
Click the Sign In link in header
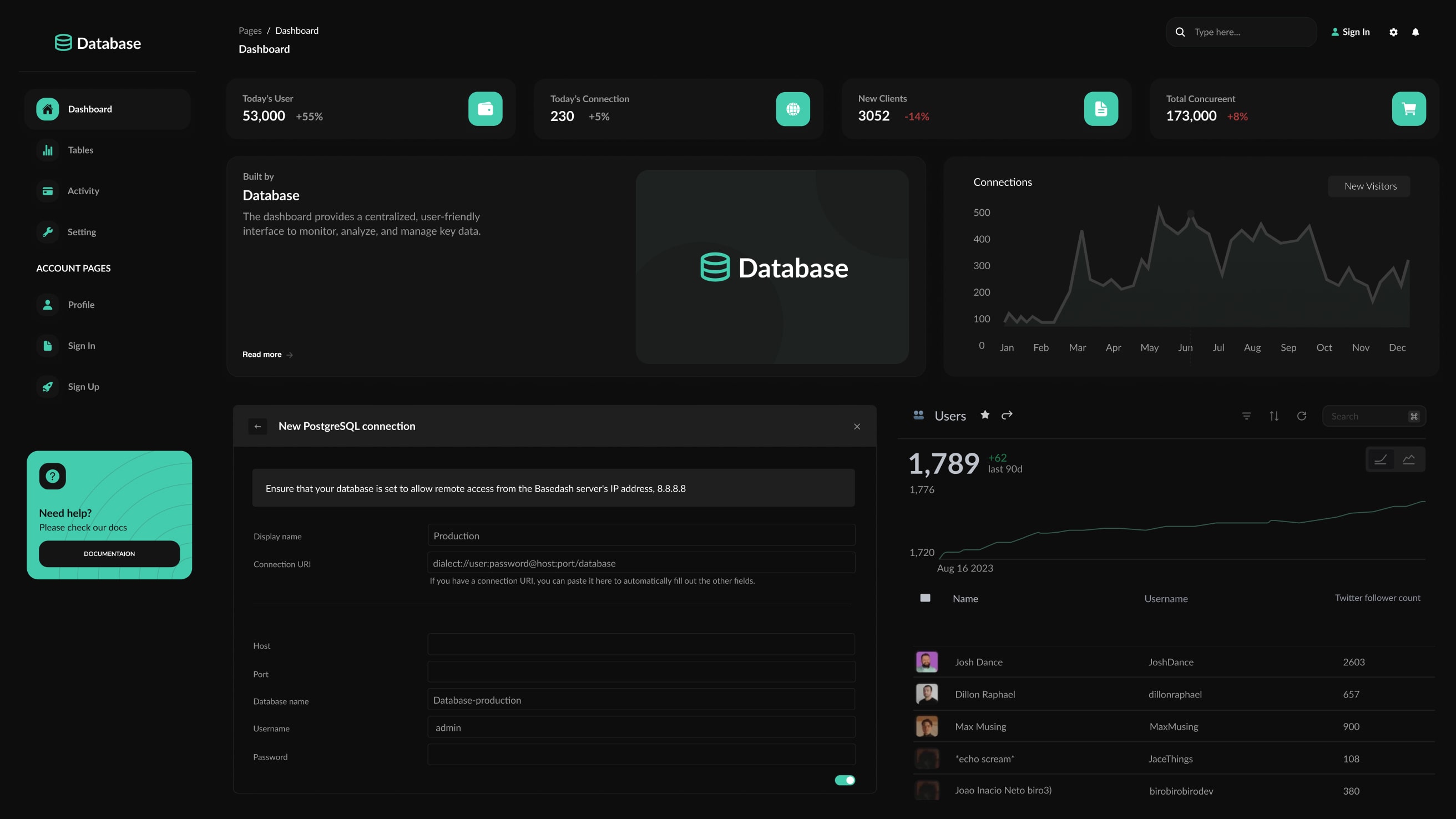(x=1351, y=32)
